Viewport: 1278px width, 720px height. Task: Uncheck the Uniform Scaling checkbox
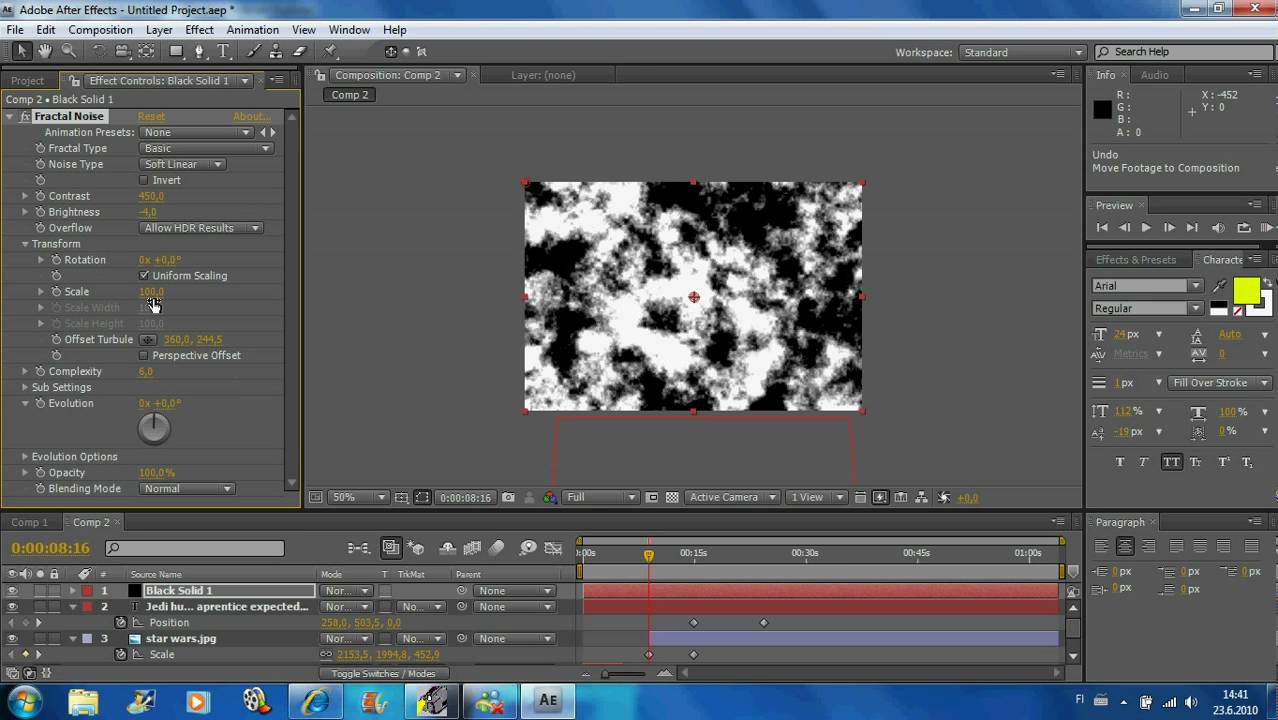tap(144, 275)
